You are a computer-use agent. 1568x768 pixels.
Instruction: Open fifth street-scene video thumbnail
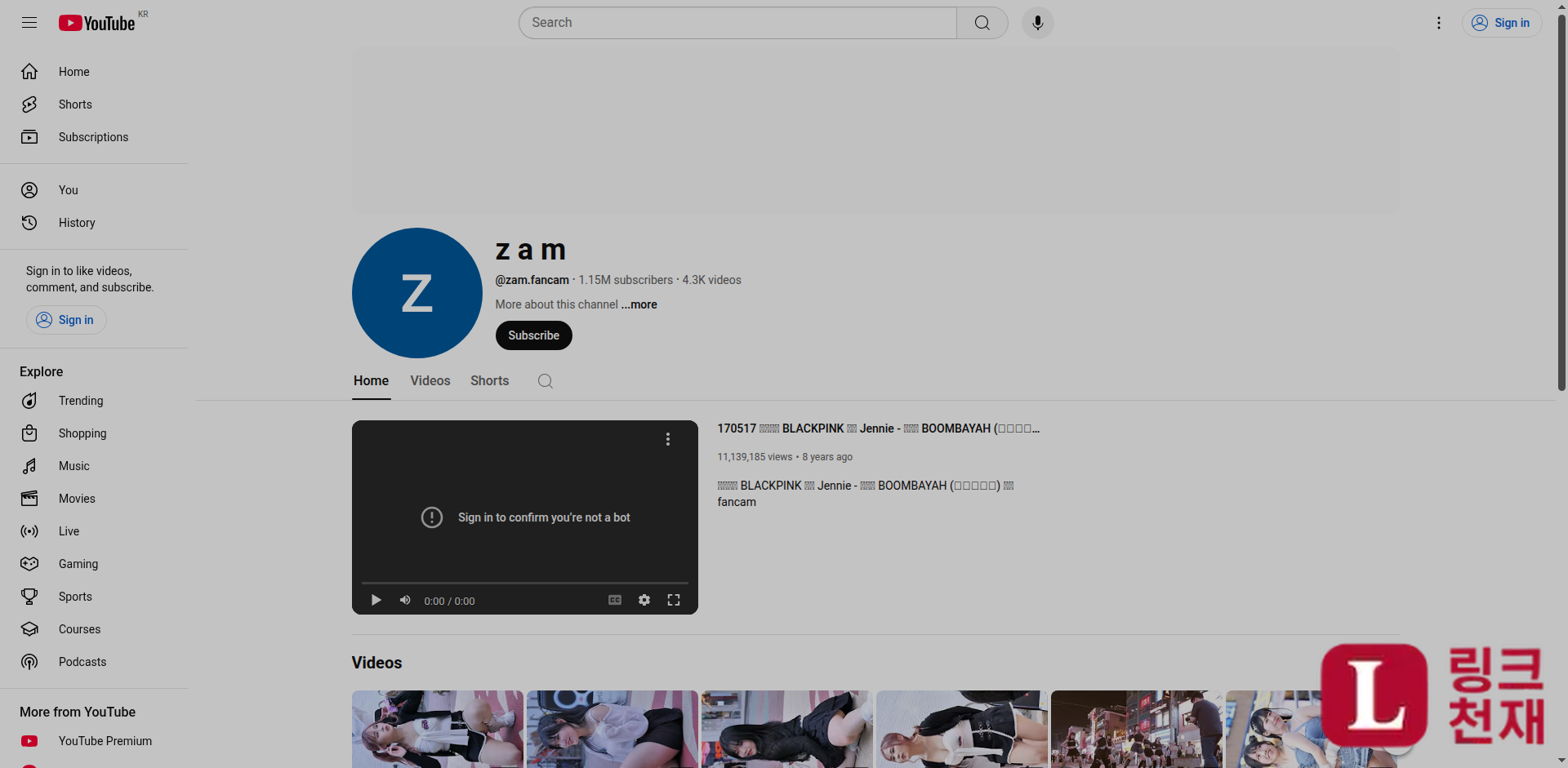[1137, 729]
